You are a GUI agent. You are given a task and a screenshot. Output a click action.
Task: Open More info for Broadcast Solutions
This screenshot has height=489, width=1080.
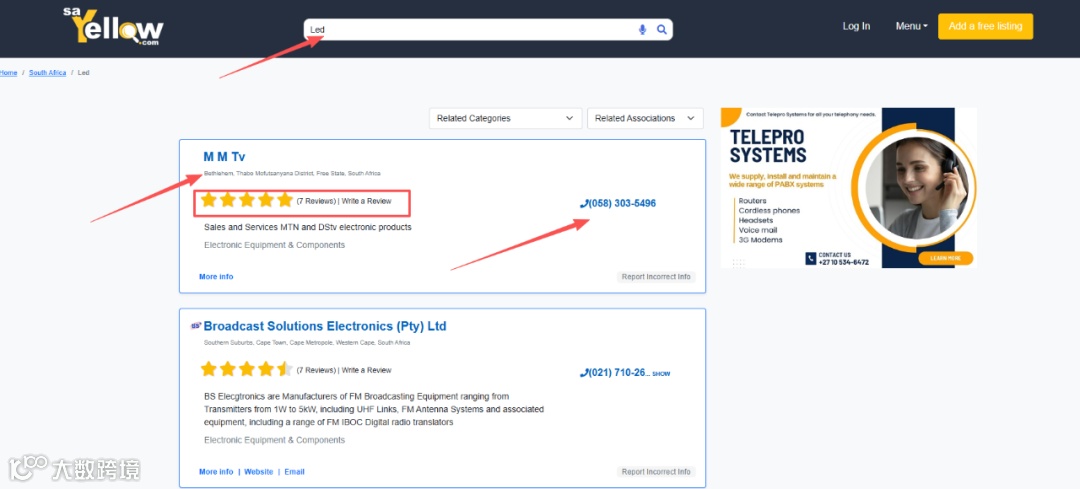216,472
